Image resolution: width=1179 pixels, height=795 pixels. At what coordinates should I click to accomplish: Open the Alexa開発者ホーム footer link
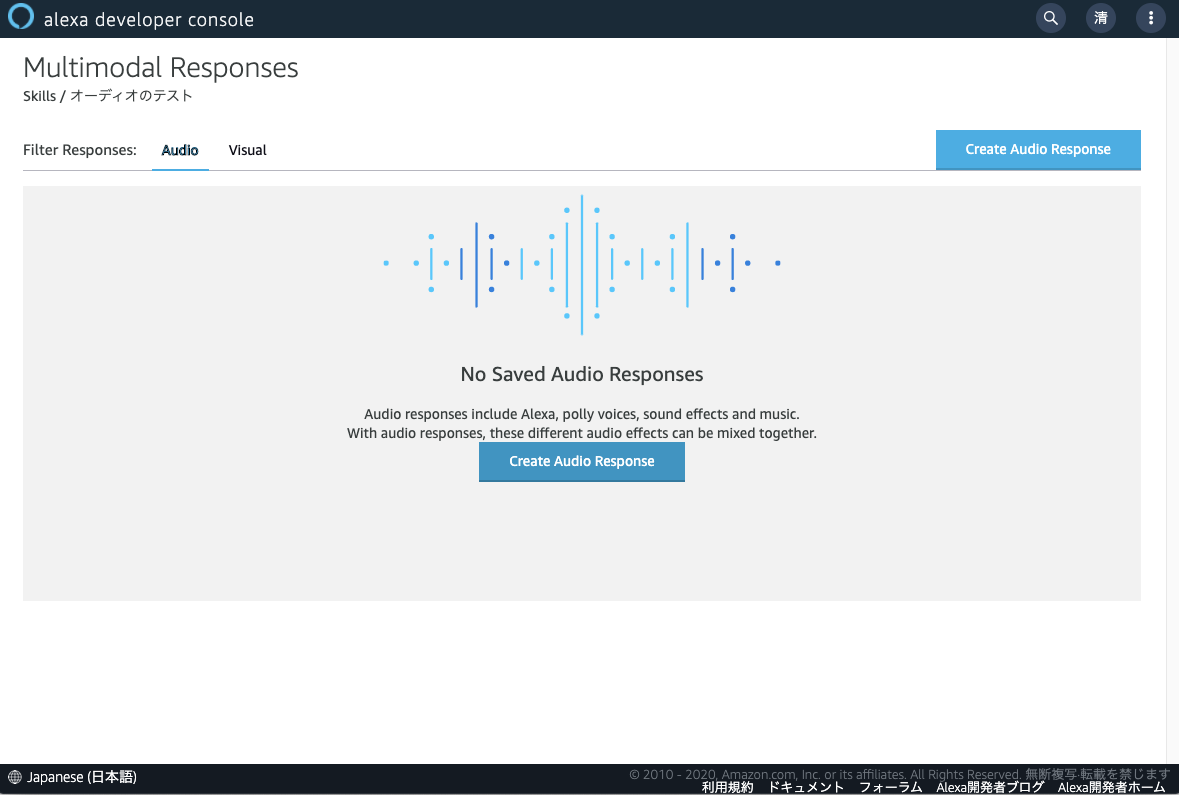tap(1111, 787)
